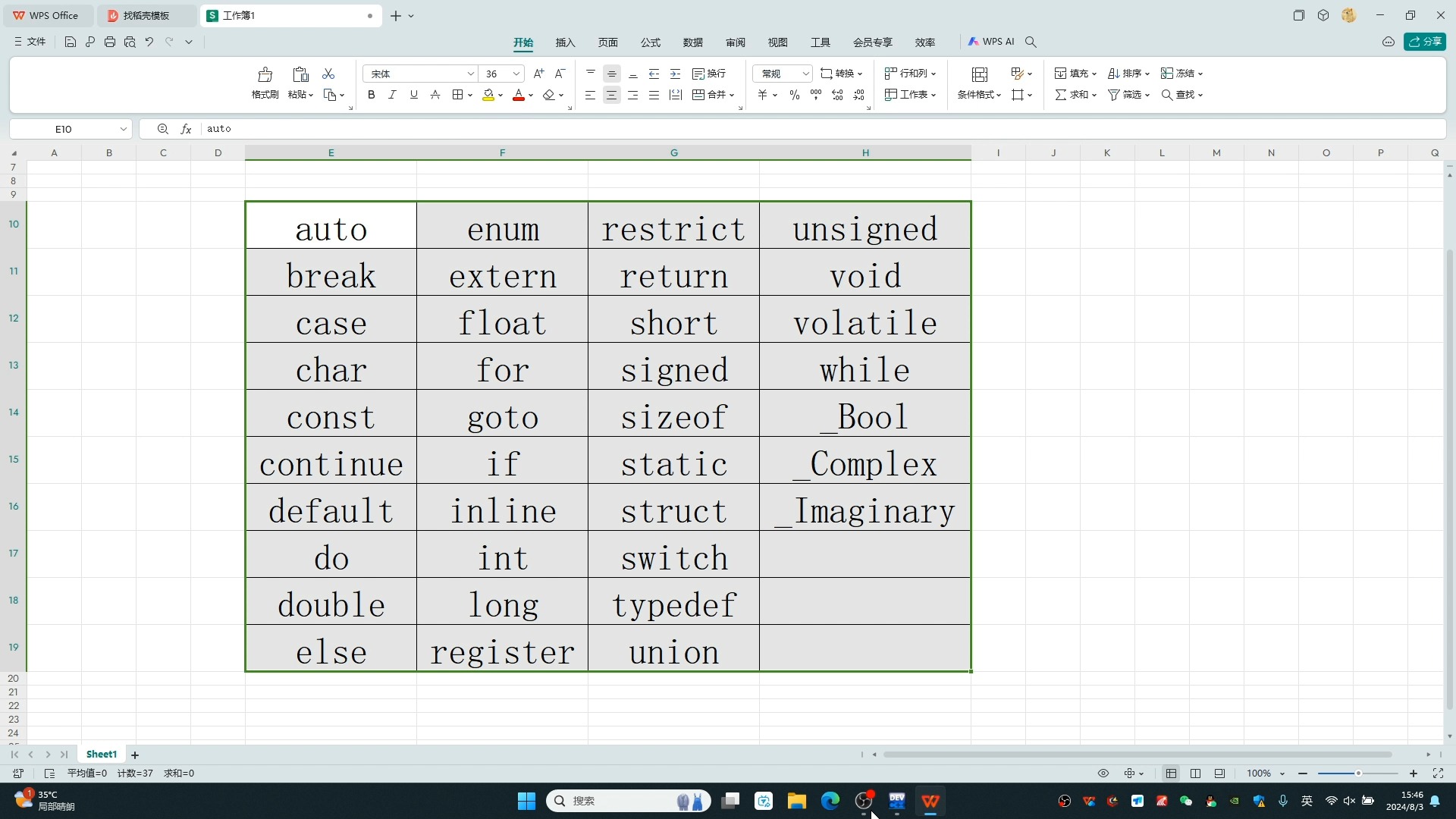Toggle horizontal center alignment
This screenshot has width=1456, height=819.
[611, 95]
